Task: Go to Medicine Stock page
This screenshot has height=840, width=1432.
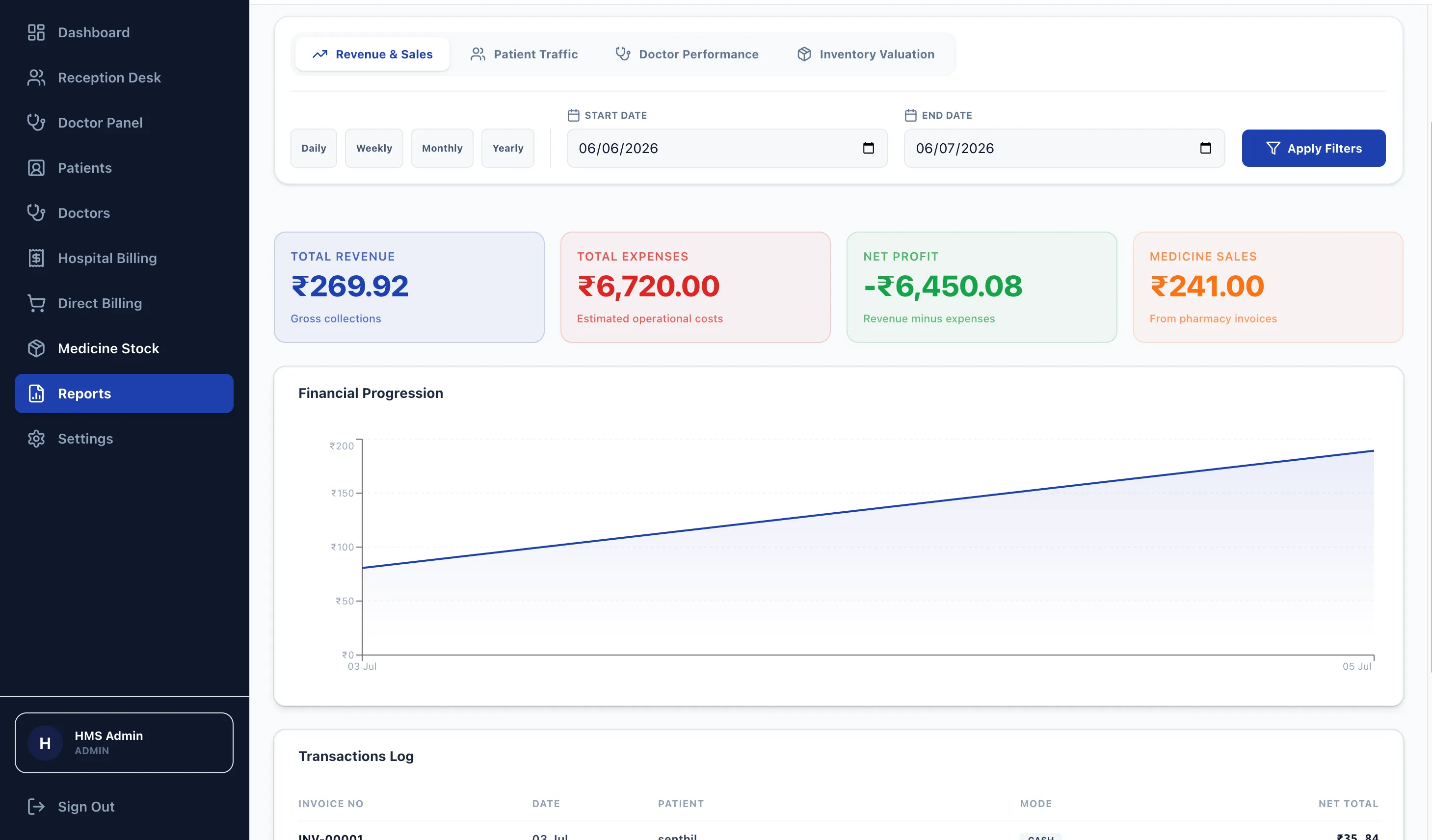Action: 124,348
